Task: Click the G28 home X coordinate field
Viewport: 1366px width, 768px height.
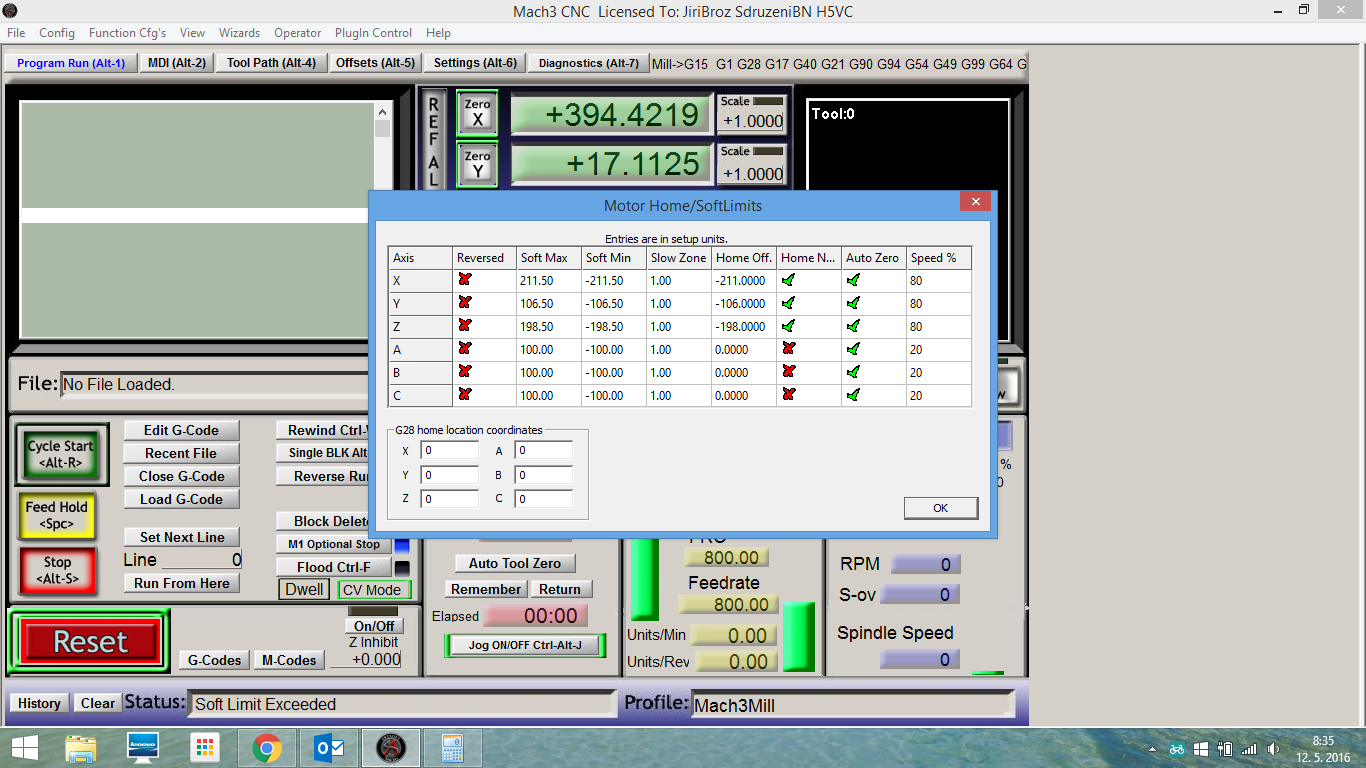Action: pos(450,450)
